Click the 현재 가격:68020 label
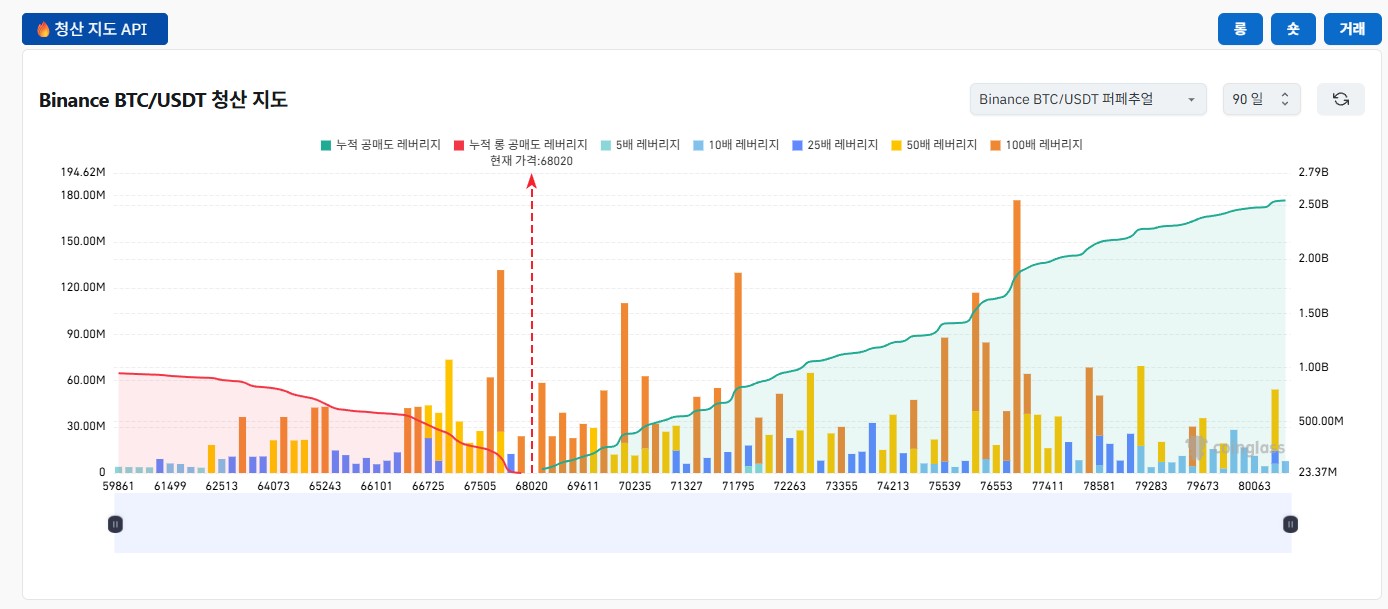 [531, 161]
